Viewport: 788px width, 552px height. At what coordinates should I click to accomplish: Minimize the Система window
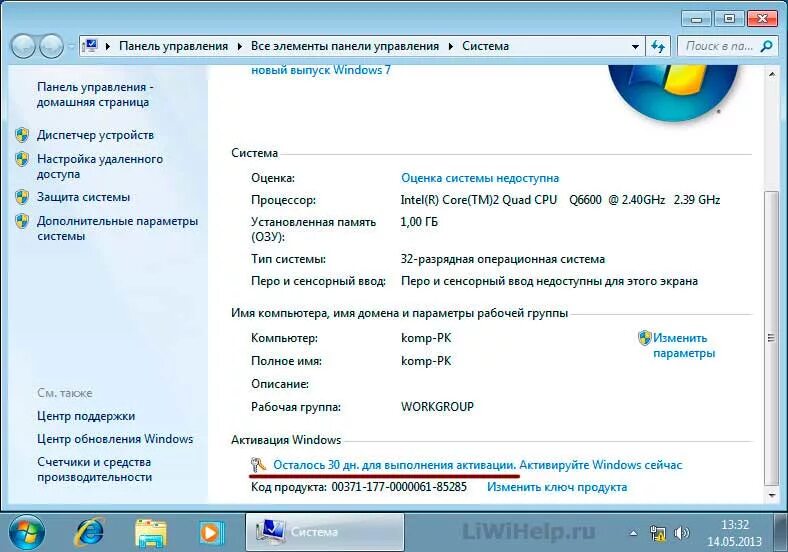pos(696,19)
